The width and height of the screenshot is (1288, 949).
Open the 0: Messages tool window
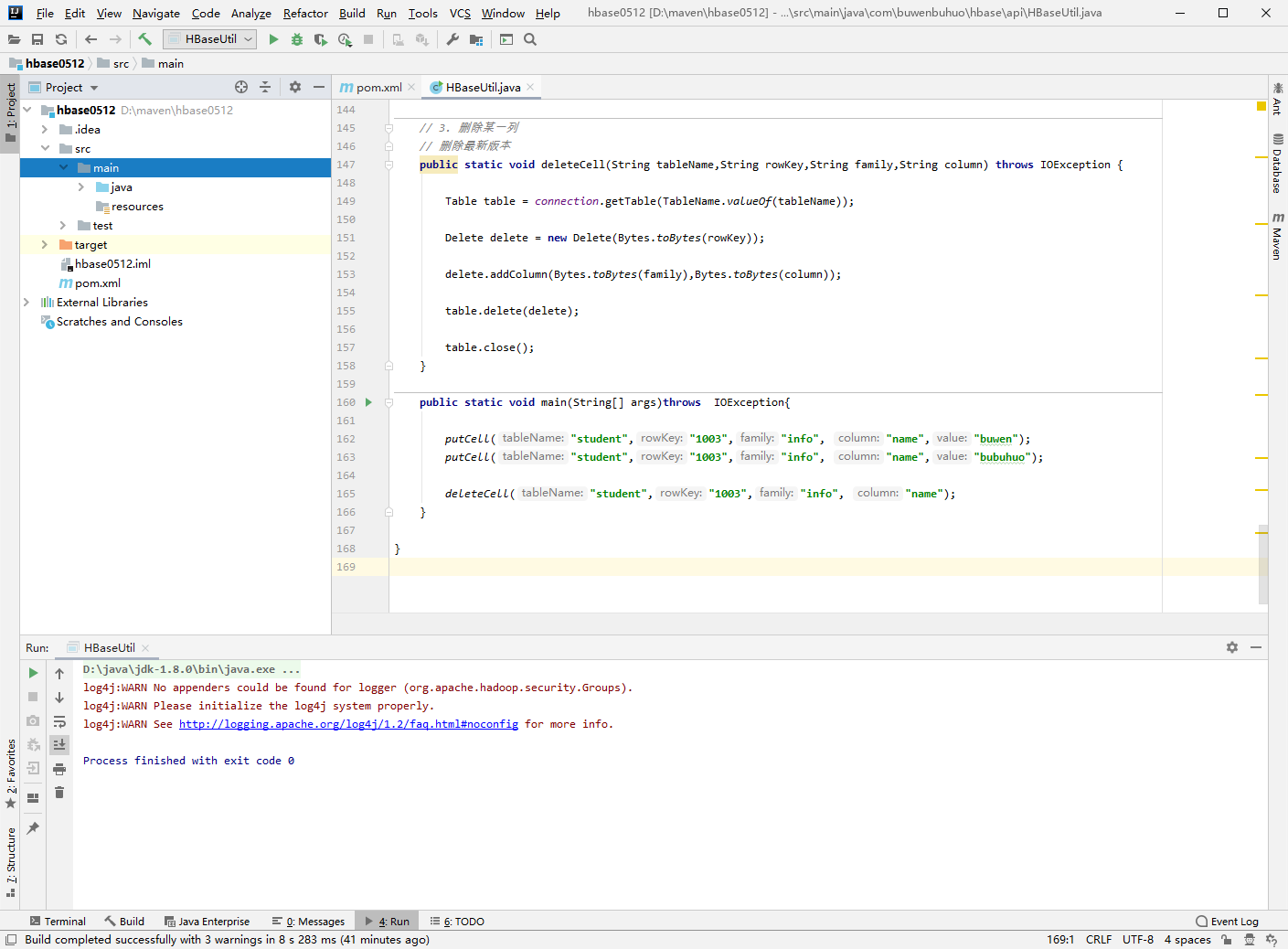308,922
